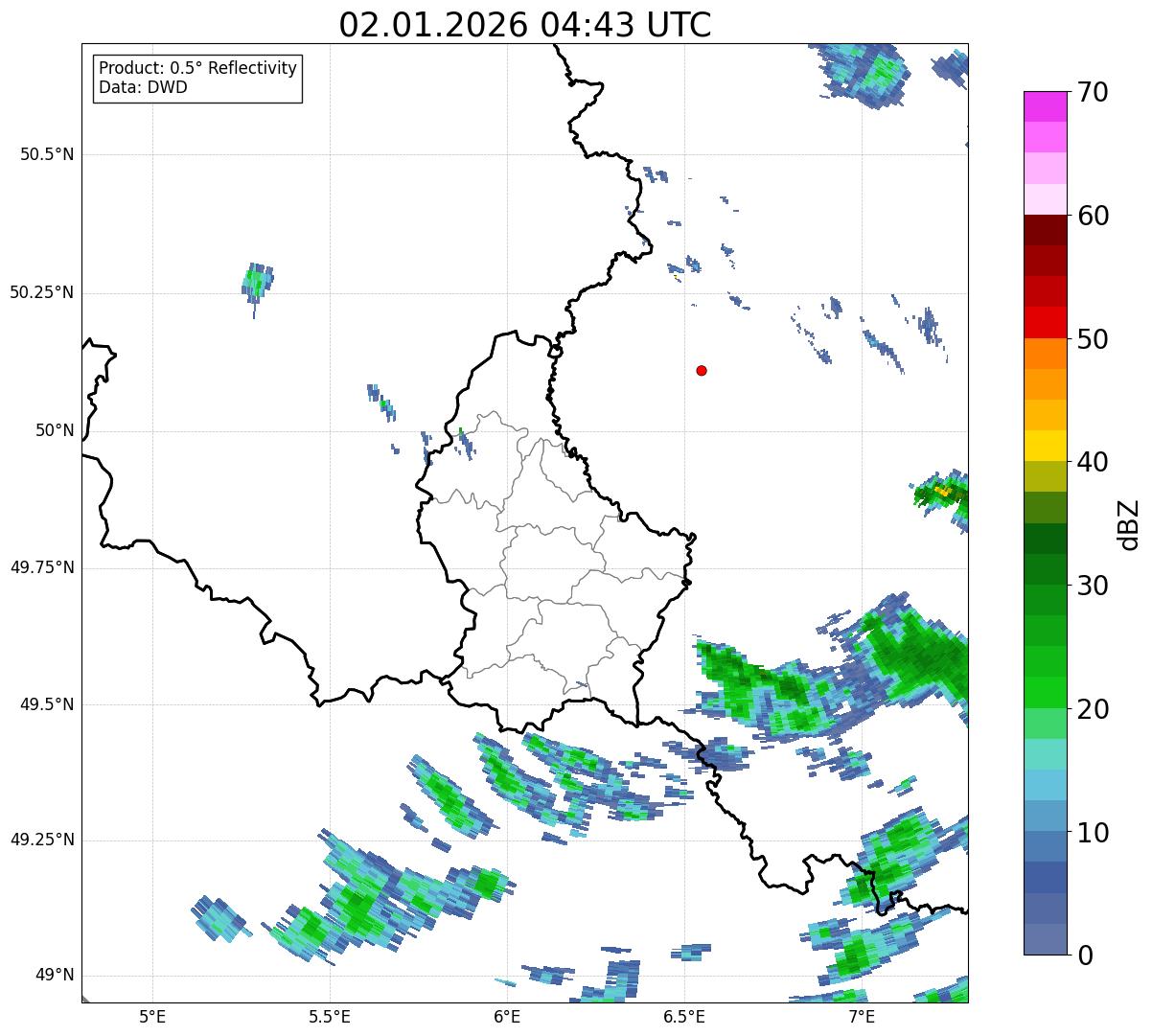Click the latitude label 49.75°N

pos(41,567)
